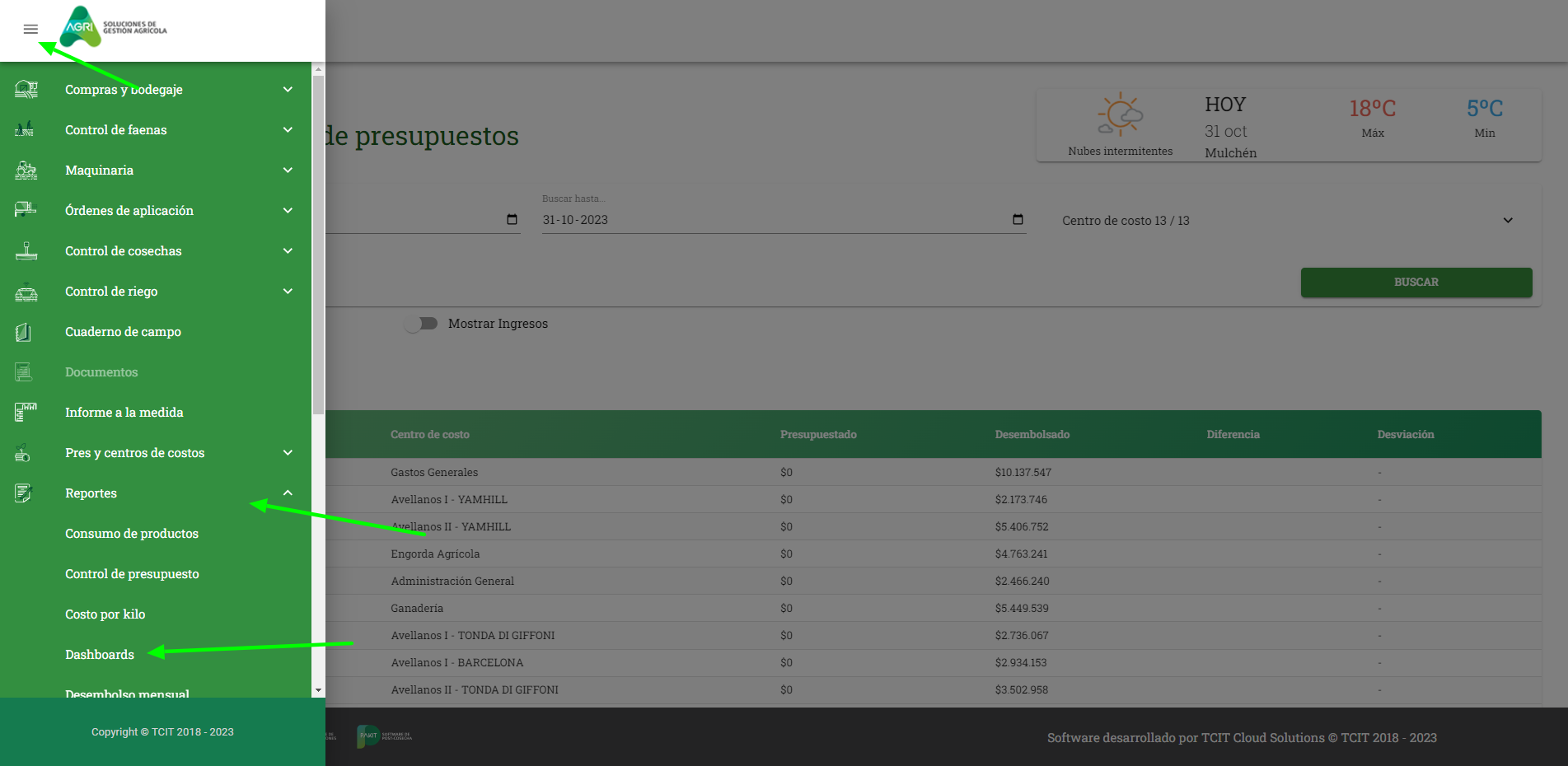Select Consumo de productos report
The width and height of the screenshot is (1568, 766).
pos(132,533)
